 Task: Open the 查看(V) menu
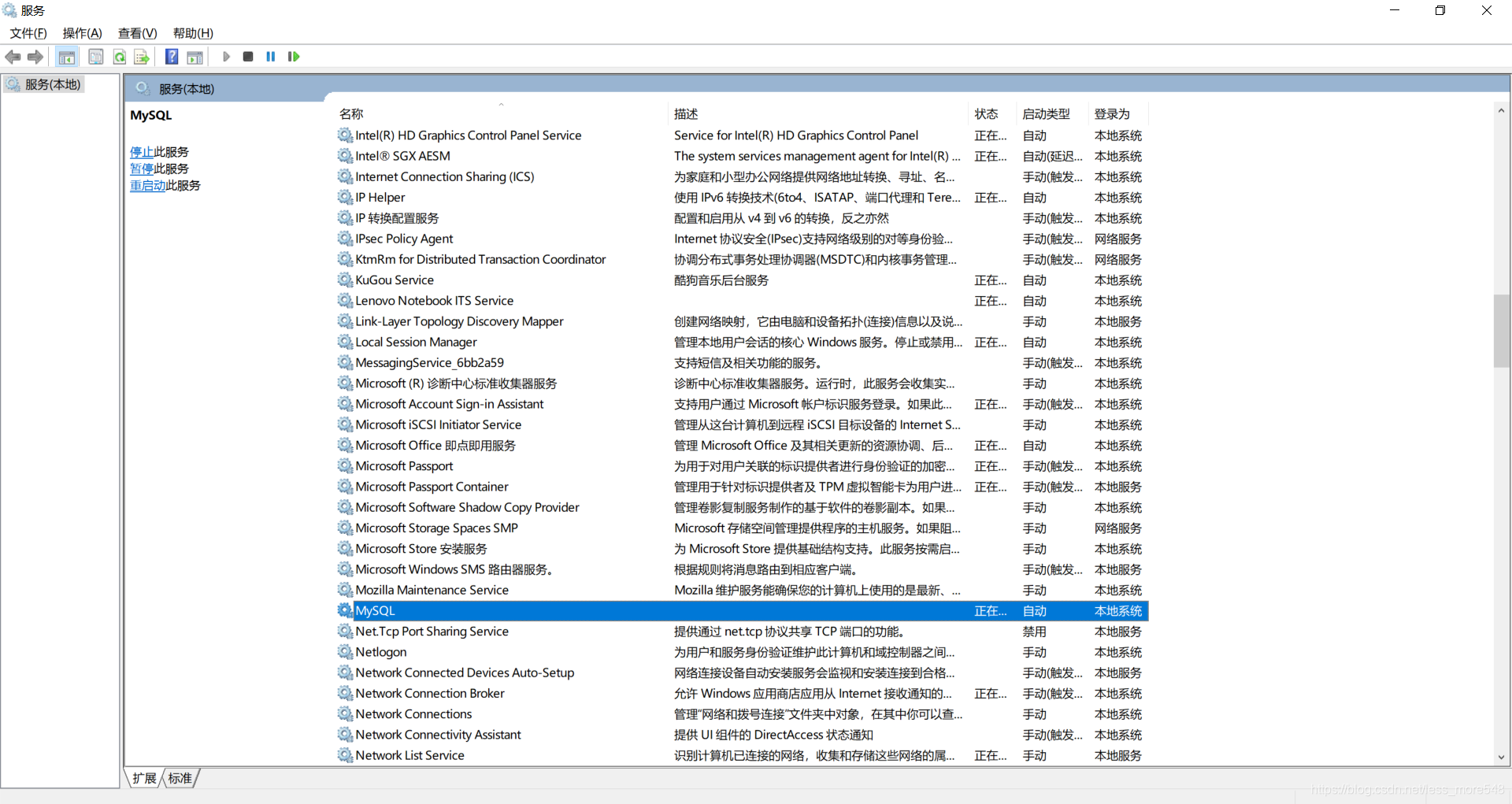(138, 33)
